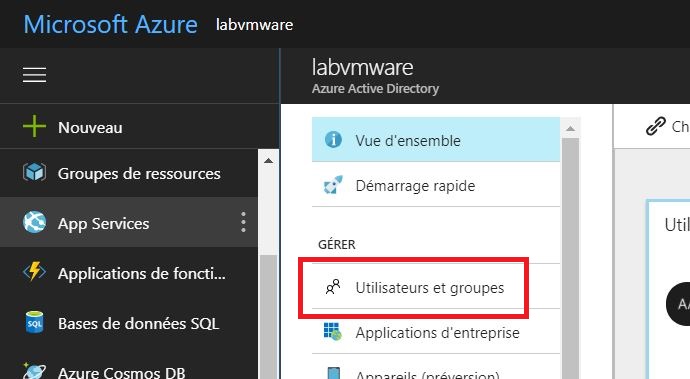This screenshot has height=379, width=690.
Task: Open the SQL database icon
Action: click(x=35, y=322)
